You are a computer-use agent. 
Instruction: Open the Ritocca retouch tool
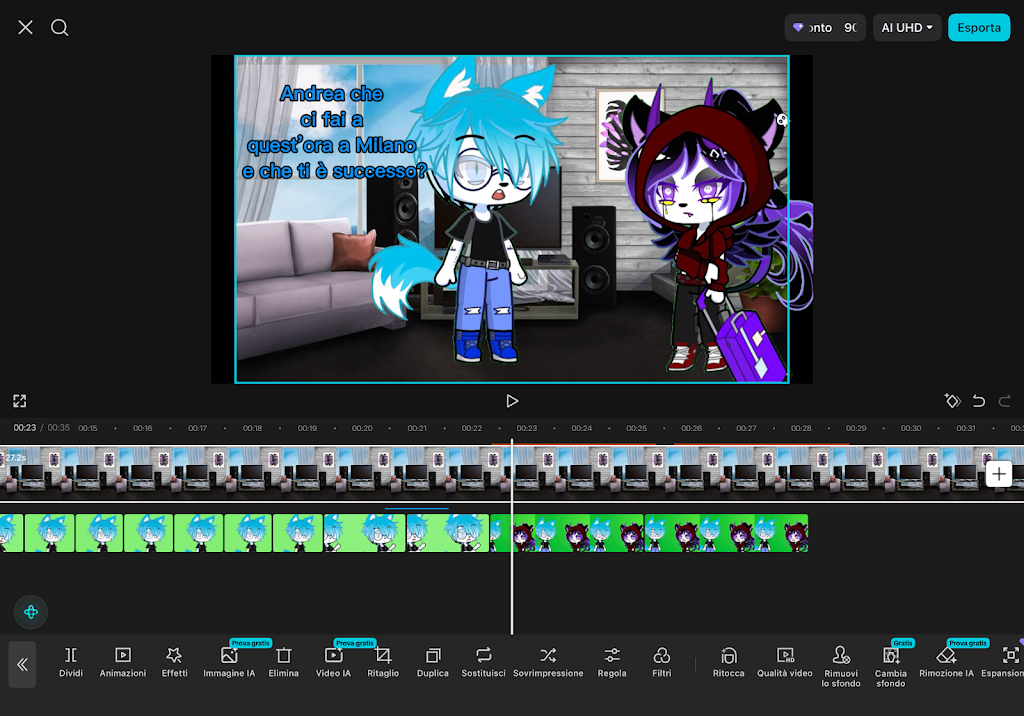tap(728, 662)
